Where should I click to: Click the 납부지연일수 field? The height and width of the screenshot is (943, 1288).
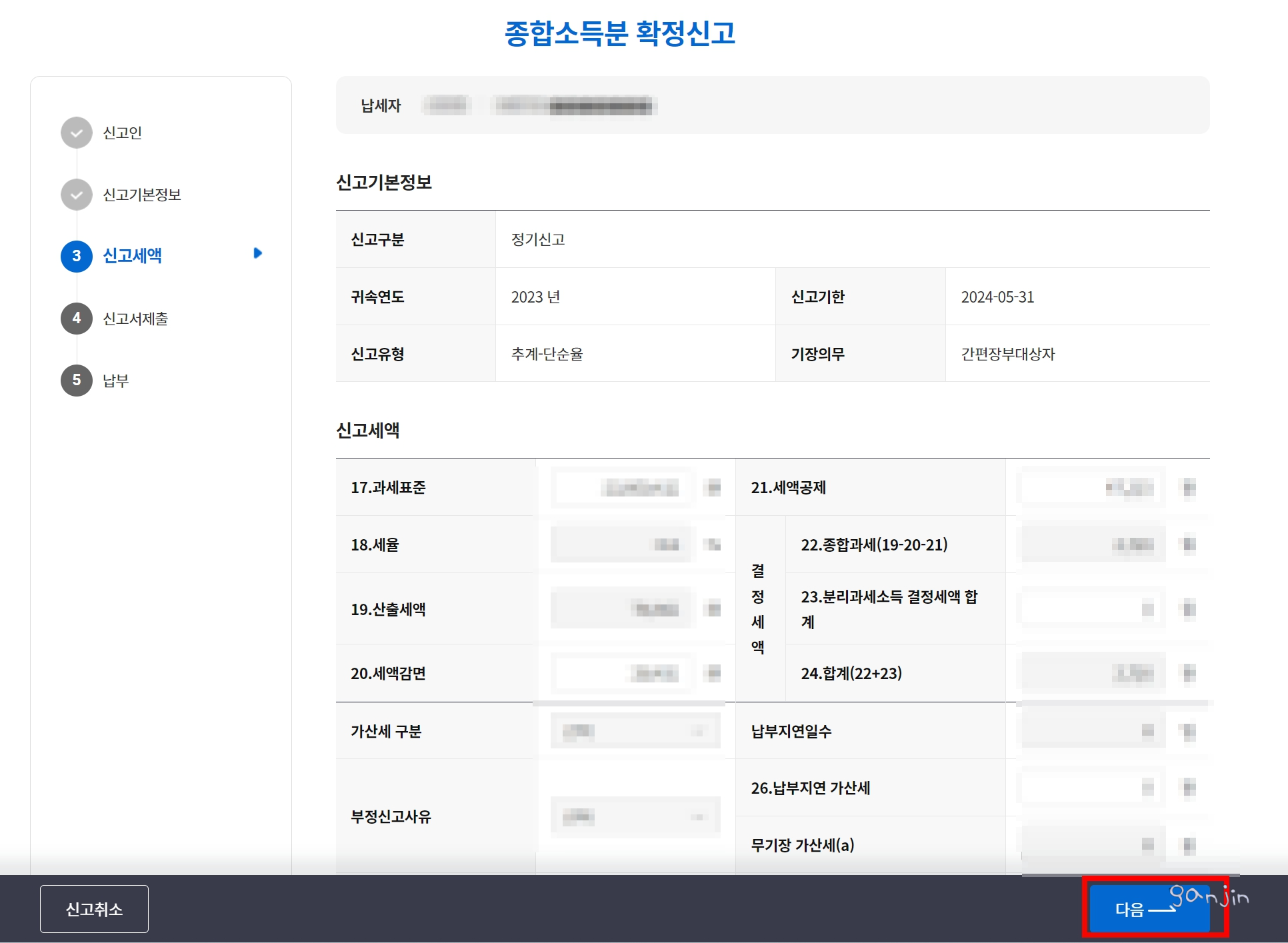[1093, 731]
